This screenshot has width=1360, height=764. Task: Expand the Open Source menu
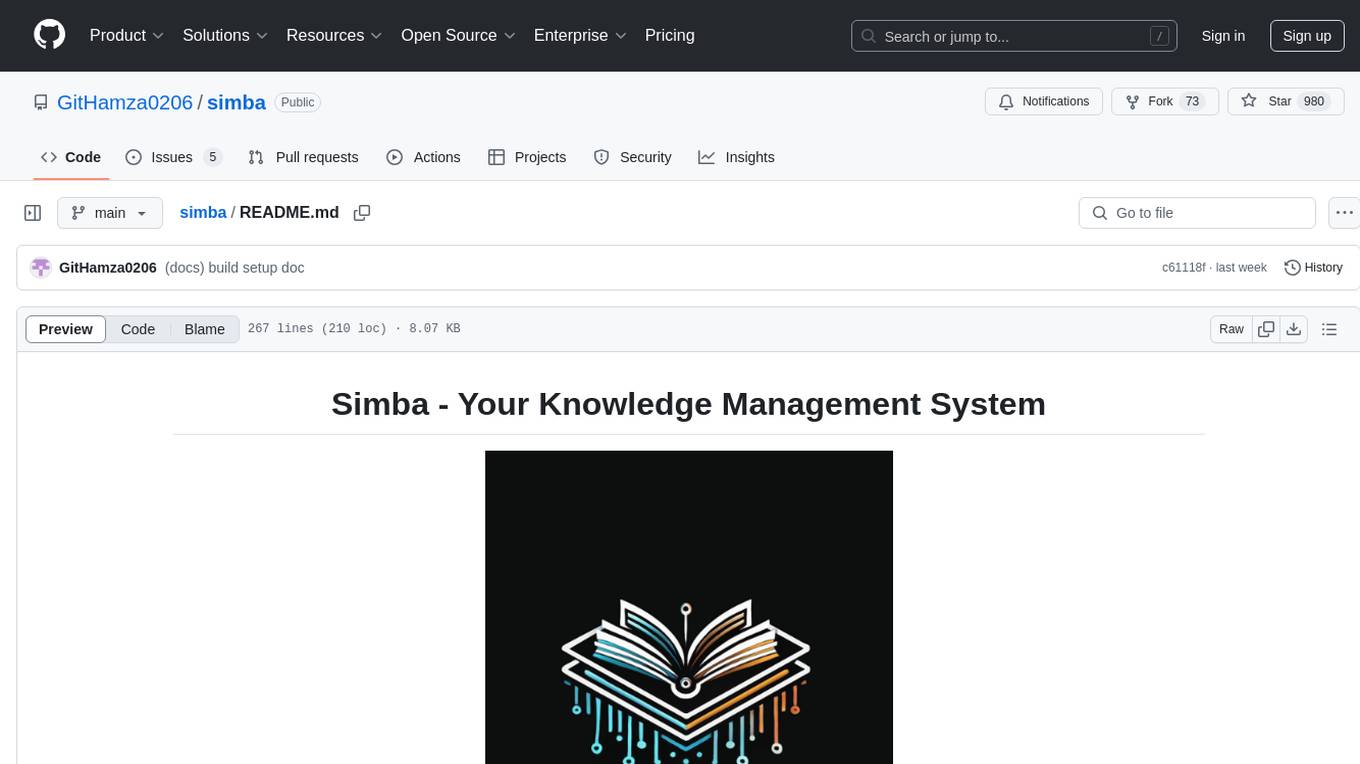click(458, 35)
